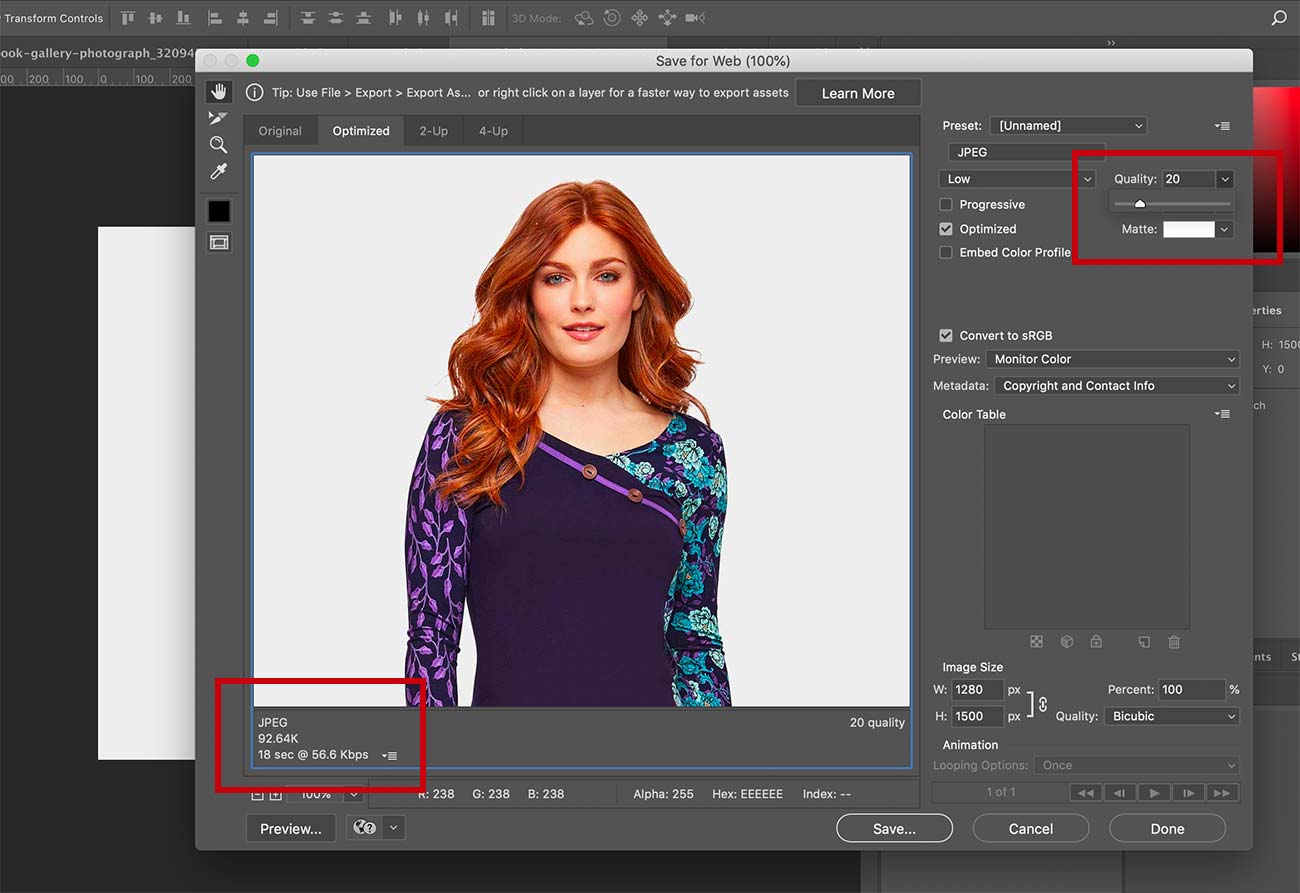Map selected colors to transparent icon
Image resolution: width=1300 pixels, height=893 pixels.
[1036, 642]
